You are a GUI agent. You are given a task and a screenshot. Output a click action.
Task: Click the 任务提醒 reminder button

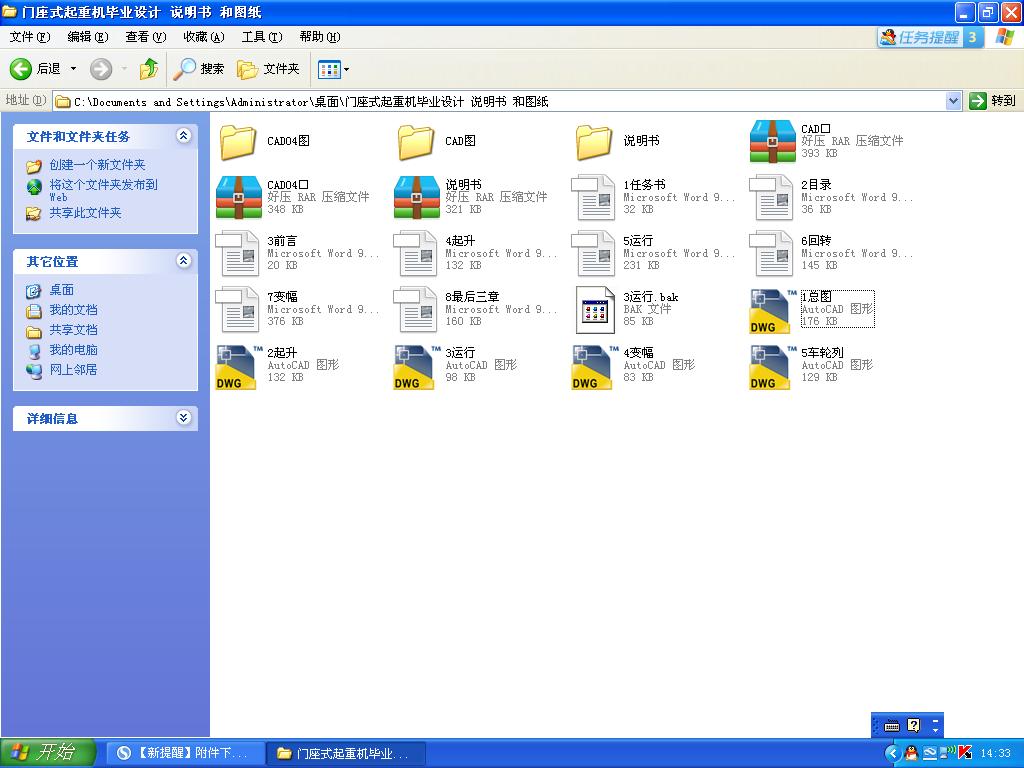[930, 37]
